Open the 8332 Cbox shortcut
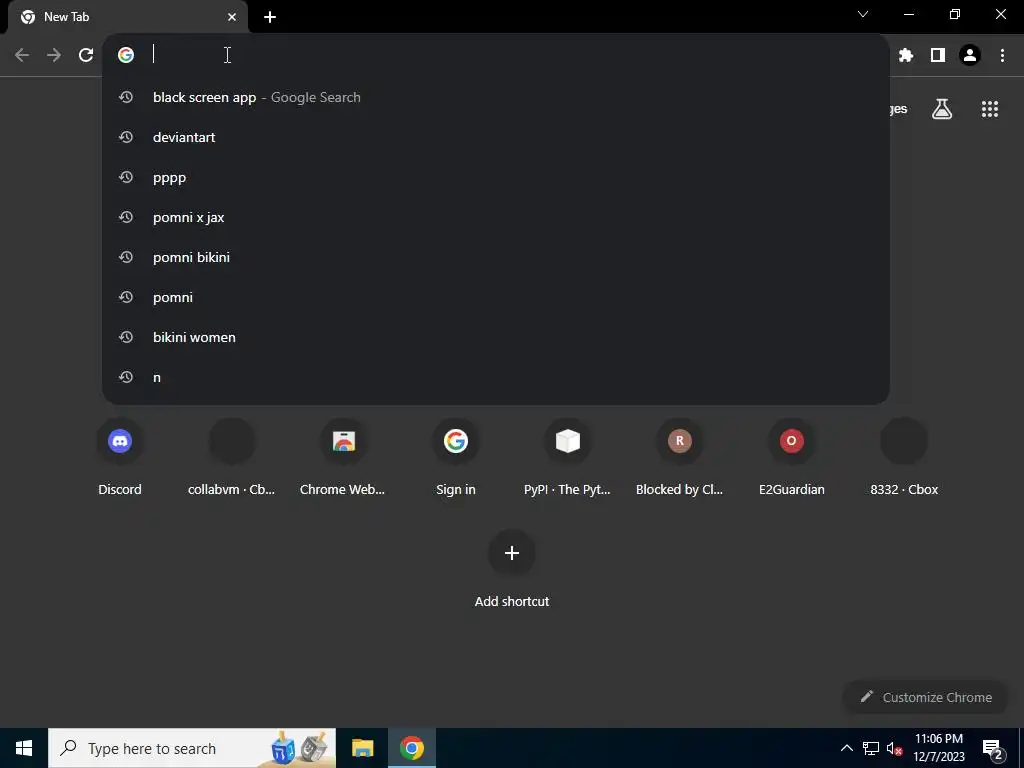The height and width of the screenshot is (768, 1024). tap(904, 457)
